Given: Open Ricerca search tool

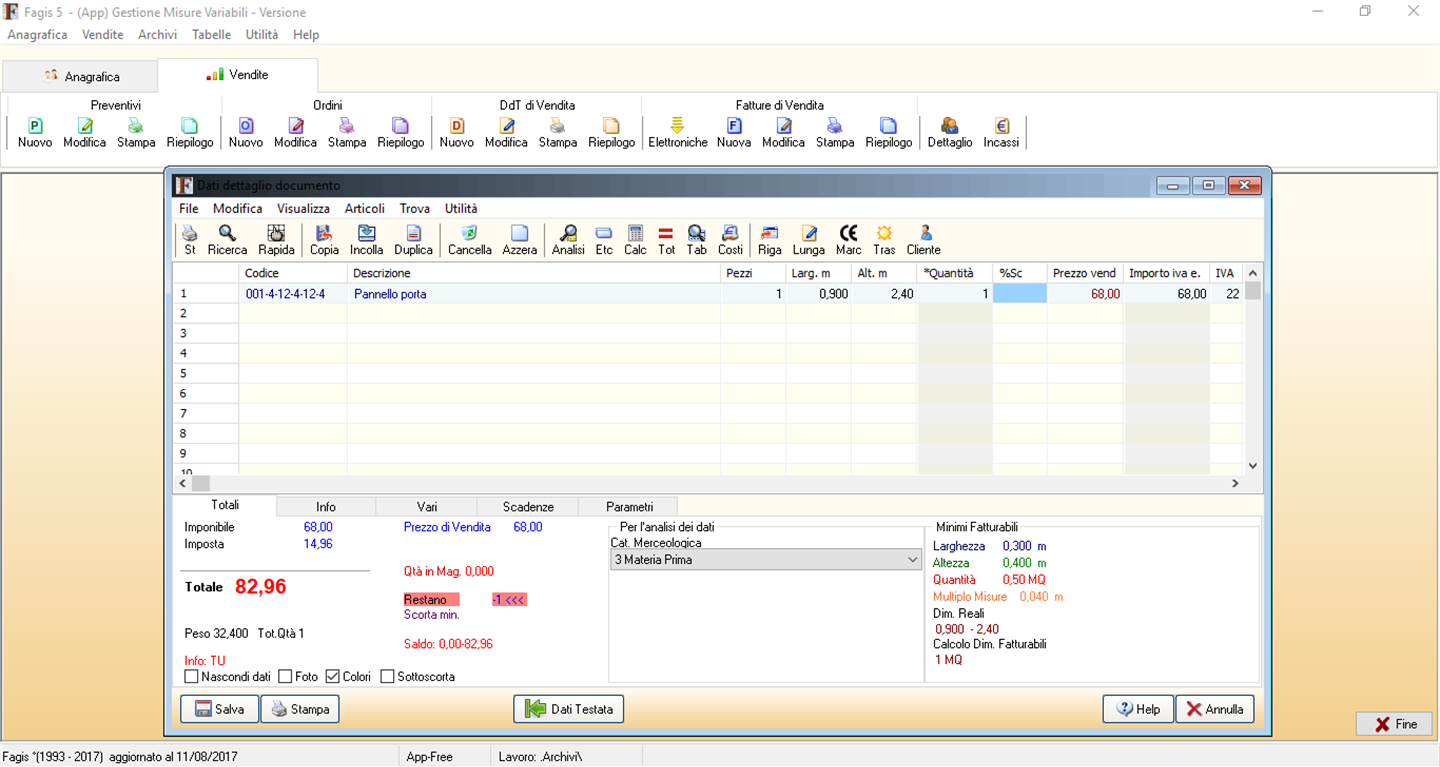Looking at the screenshot, I should point(227,240).
